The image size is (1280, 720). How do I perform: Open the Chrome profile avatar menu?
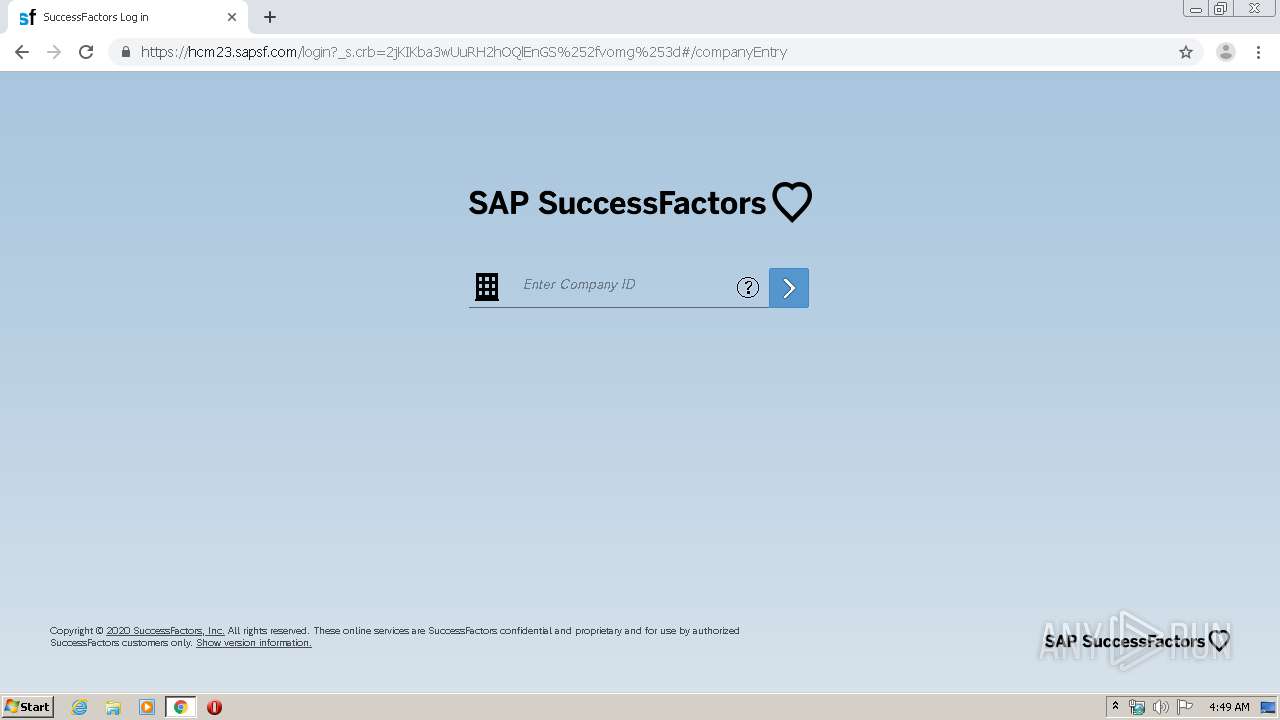click(1226, 52)
